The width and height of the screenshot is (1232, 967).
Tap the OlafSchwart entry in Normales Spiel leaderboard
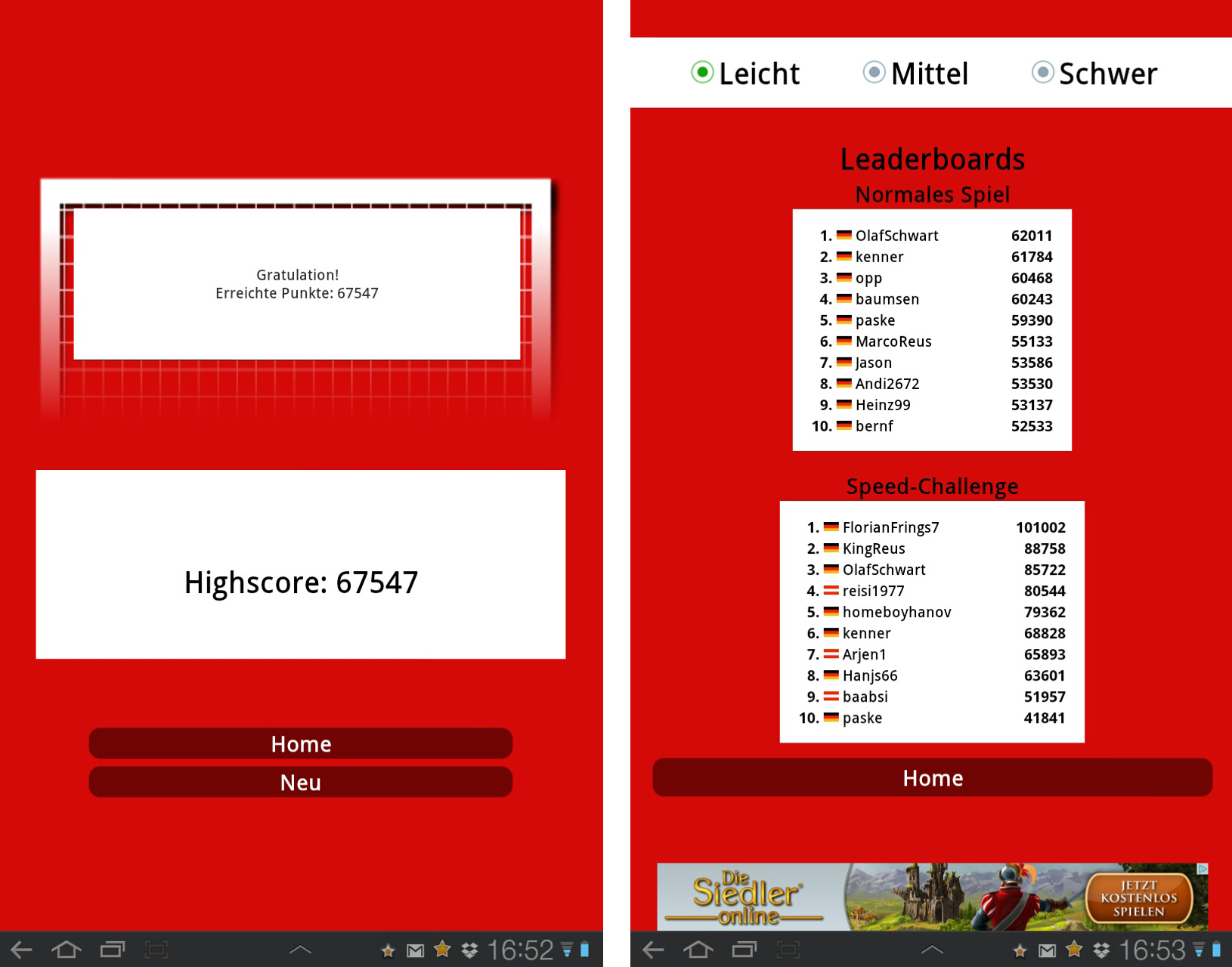[896, 236]
